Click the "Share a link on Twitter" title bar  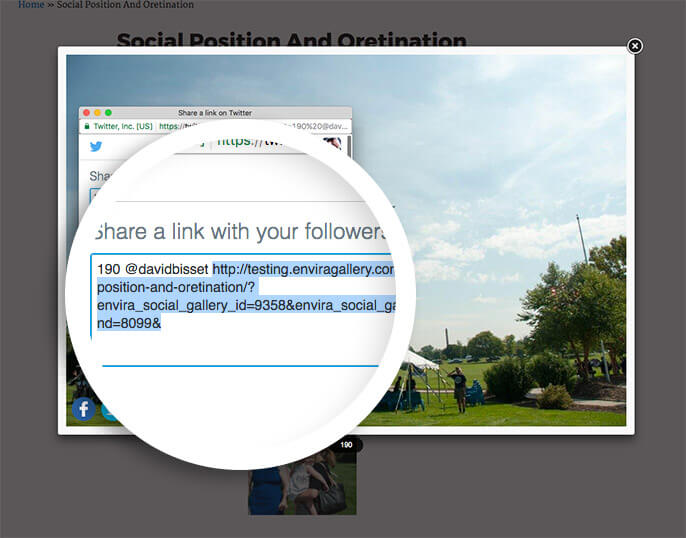[x=215, y=113]
